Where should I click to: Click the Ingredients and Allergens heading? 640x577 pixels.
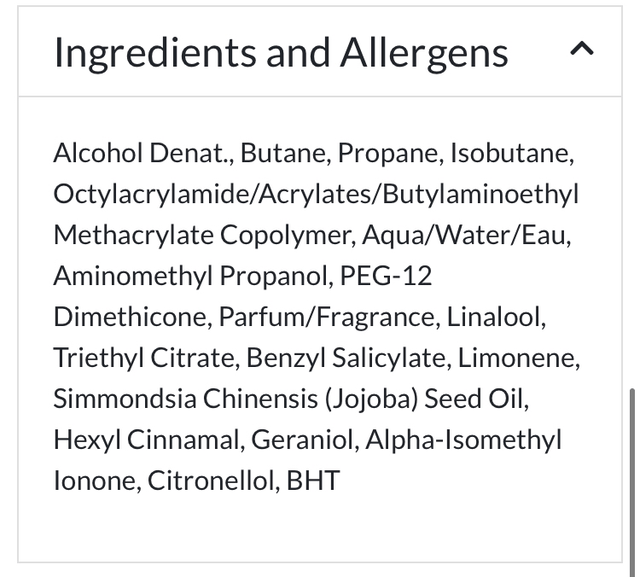click(281, 52)
